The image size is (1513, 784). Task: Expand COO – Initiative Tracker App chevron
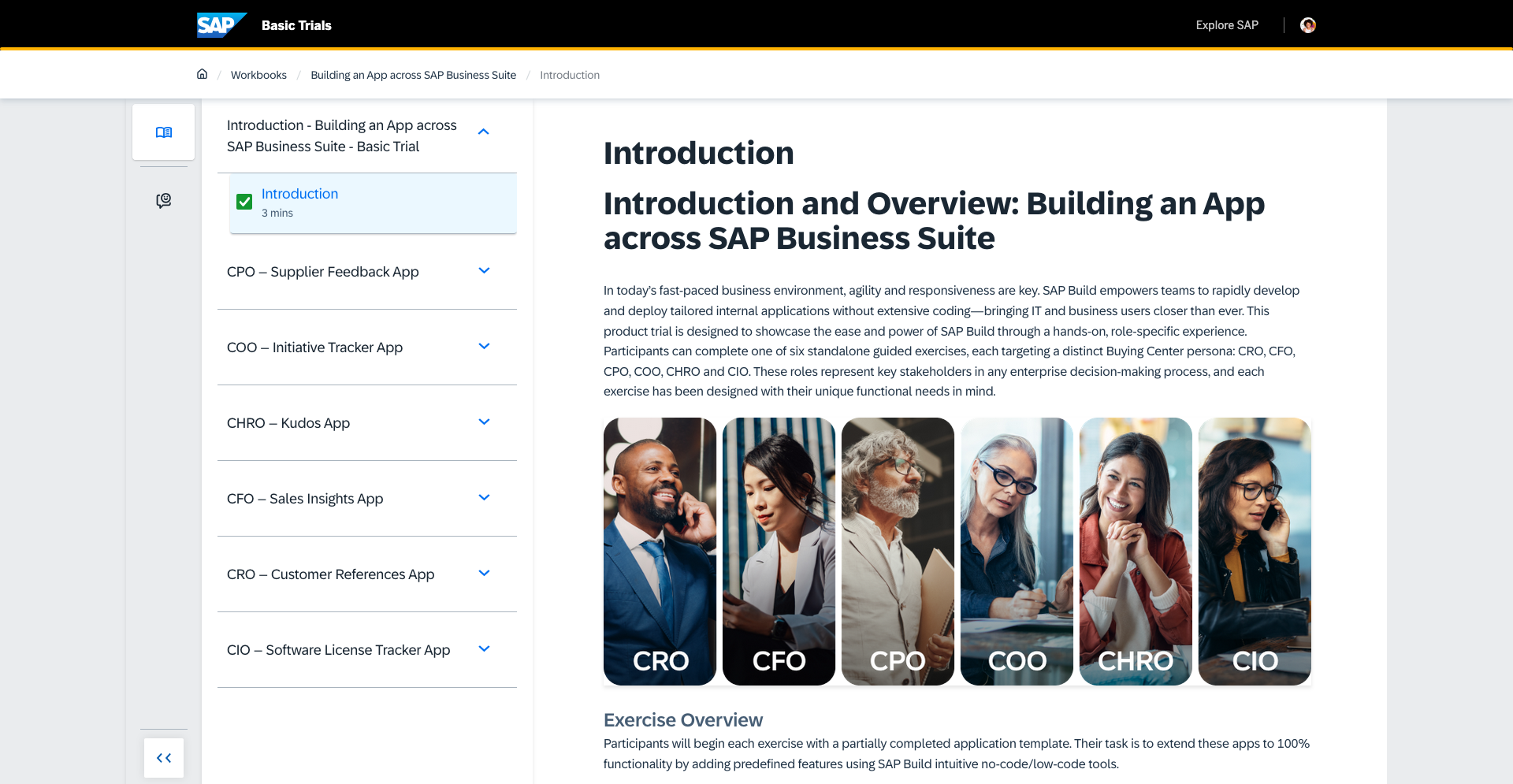[484, 347]
